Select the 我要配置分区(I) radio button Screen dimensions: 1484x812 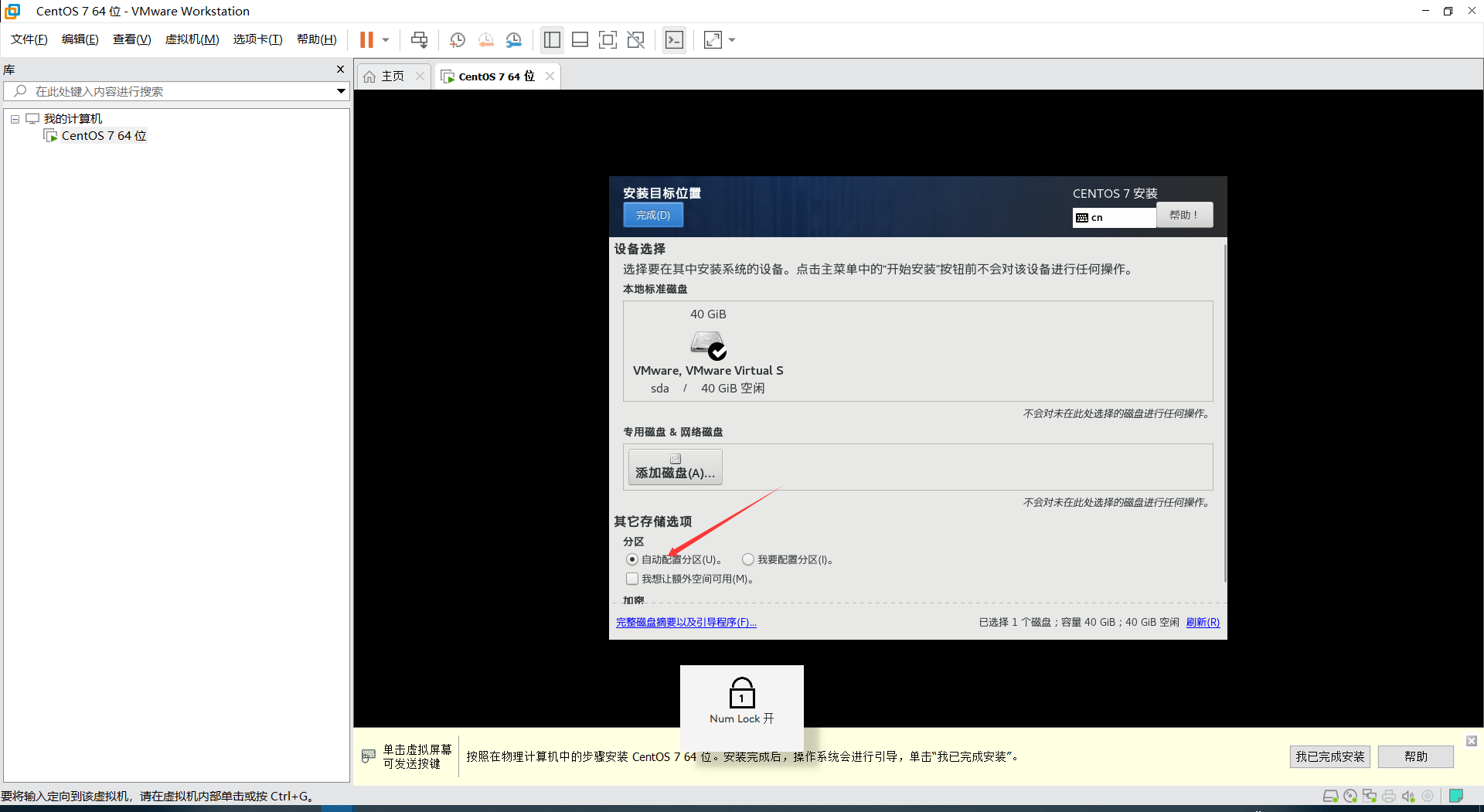[748, 559]
